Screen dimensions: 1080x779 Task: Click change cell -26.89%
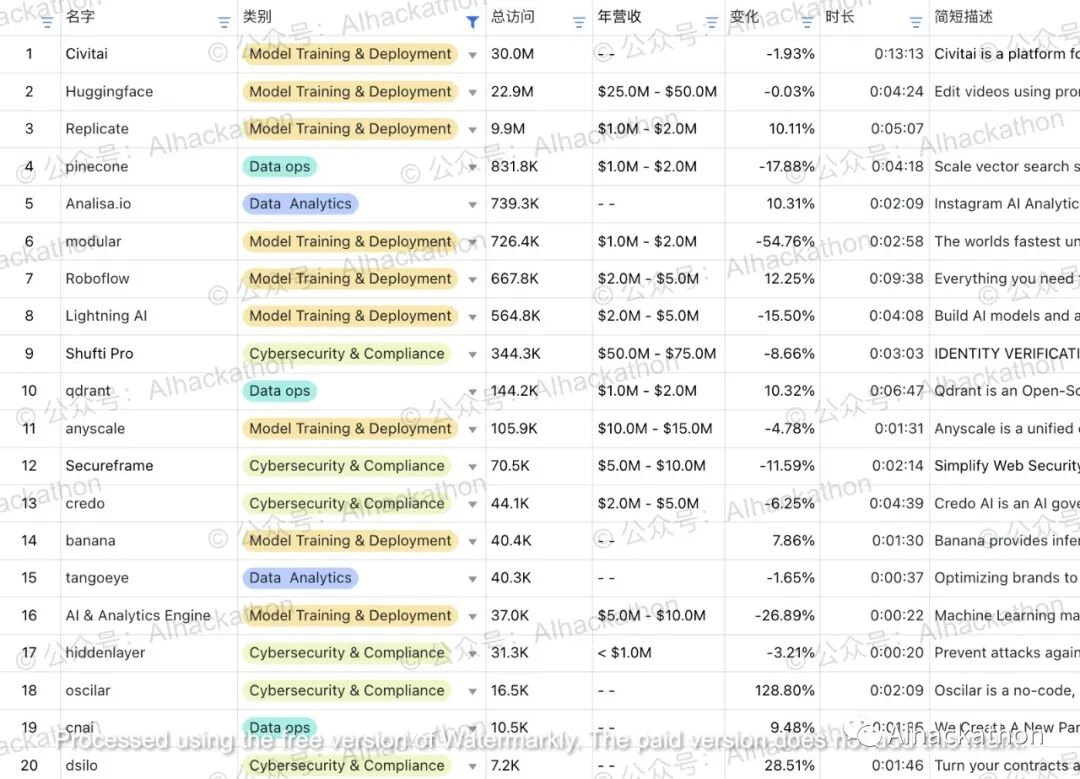[772, 615]
